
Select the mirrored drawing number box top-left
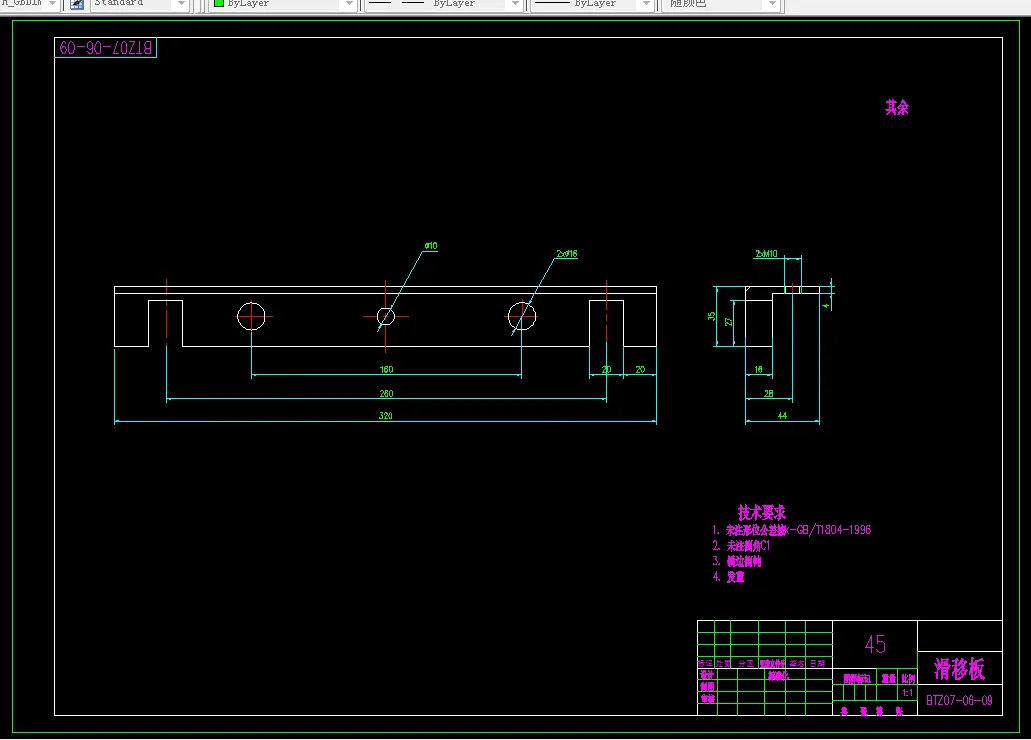[x=106, y=47]
